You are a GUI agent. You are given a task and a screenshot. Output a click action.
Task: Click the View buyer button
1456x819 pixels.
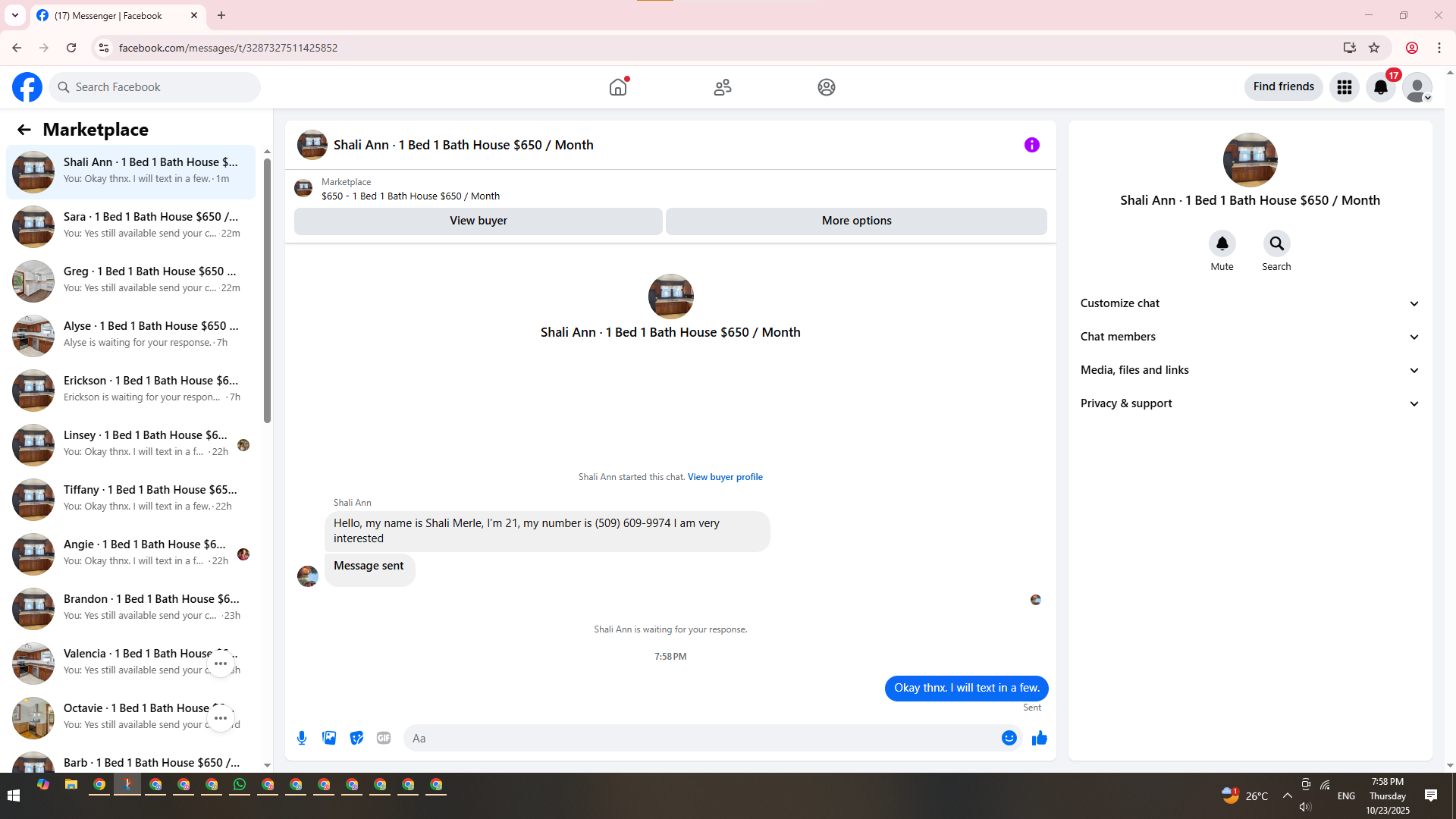[478, 221]
